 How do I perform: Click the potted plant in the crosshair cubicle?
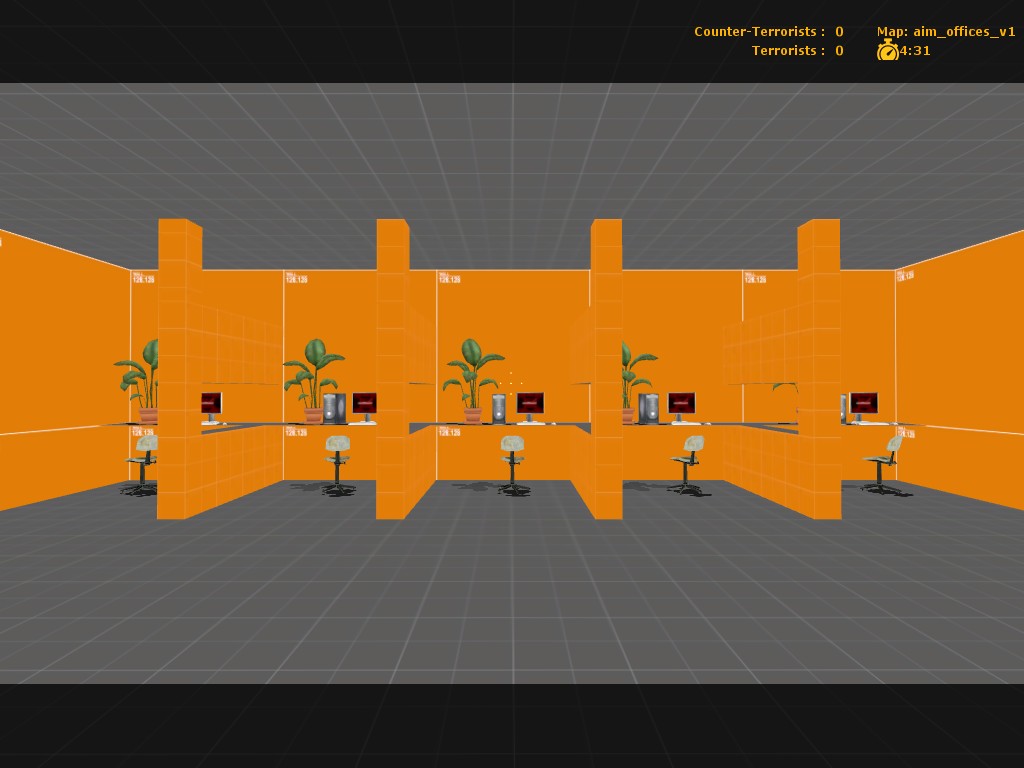click(473, 381)
